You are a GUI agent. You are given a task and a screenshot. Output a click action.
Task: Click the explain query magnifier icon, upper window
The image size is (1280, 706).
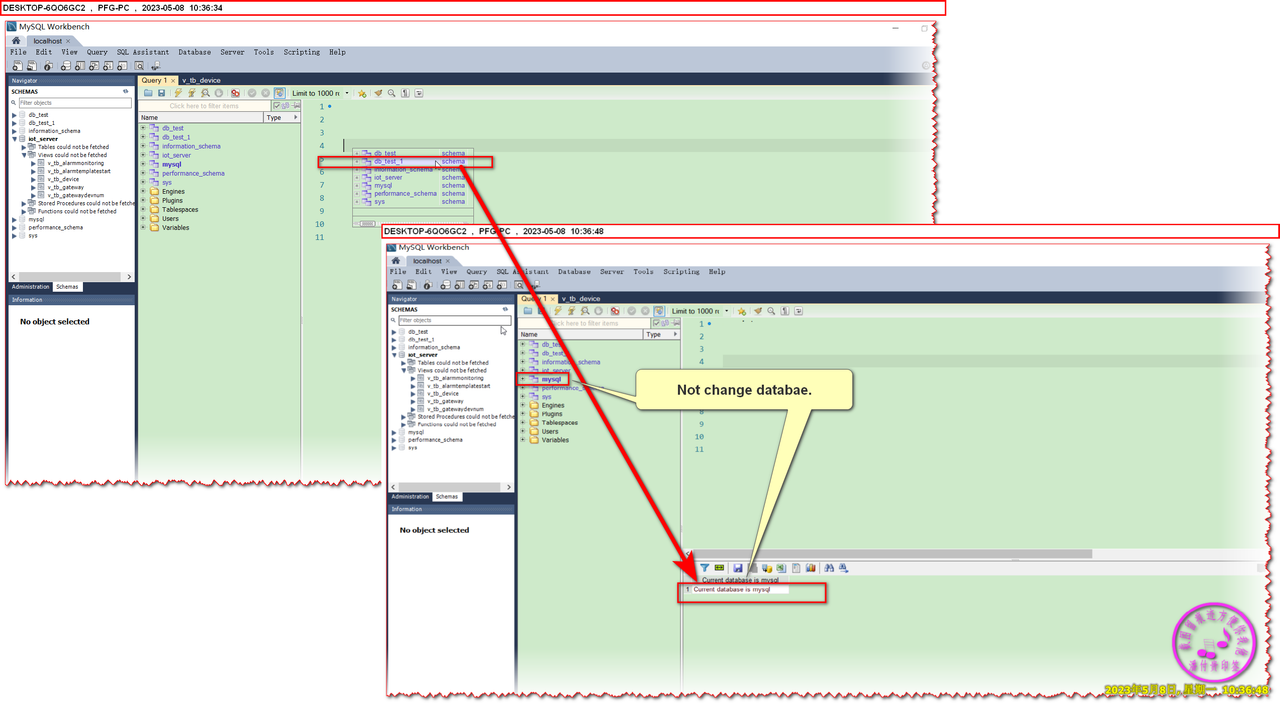[x=205, y=93]
